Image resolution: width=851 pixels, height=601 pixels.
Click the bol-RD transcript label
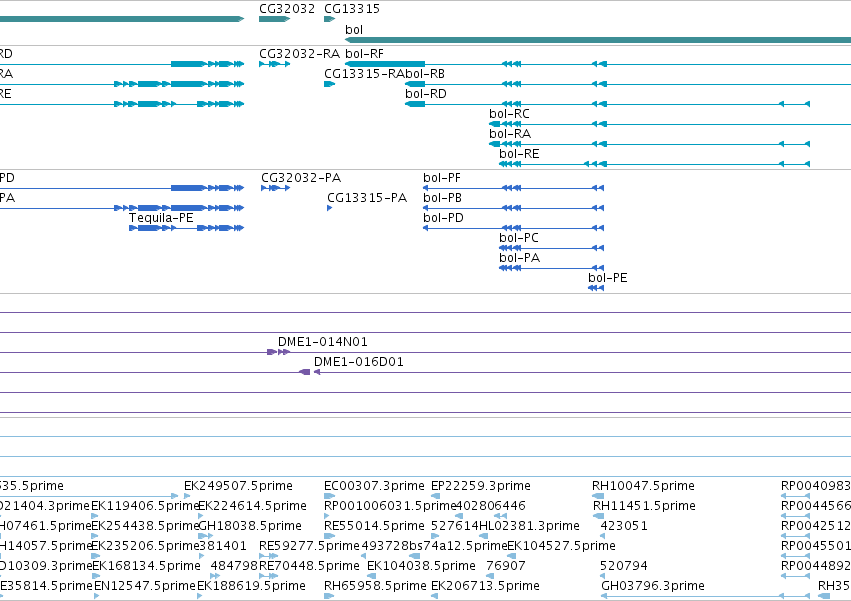coord(426,94)
